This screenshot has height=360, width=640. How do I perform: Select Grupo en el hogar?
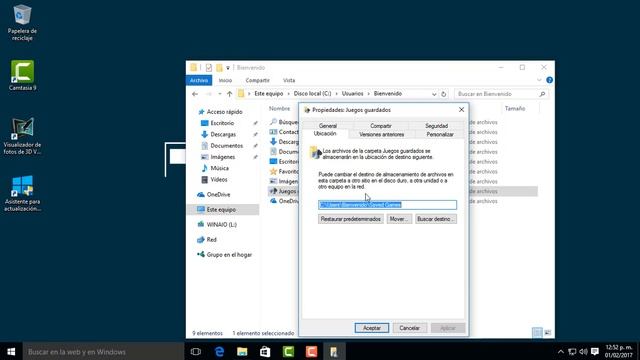(x=229, y=255)
